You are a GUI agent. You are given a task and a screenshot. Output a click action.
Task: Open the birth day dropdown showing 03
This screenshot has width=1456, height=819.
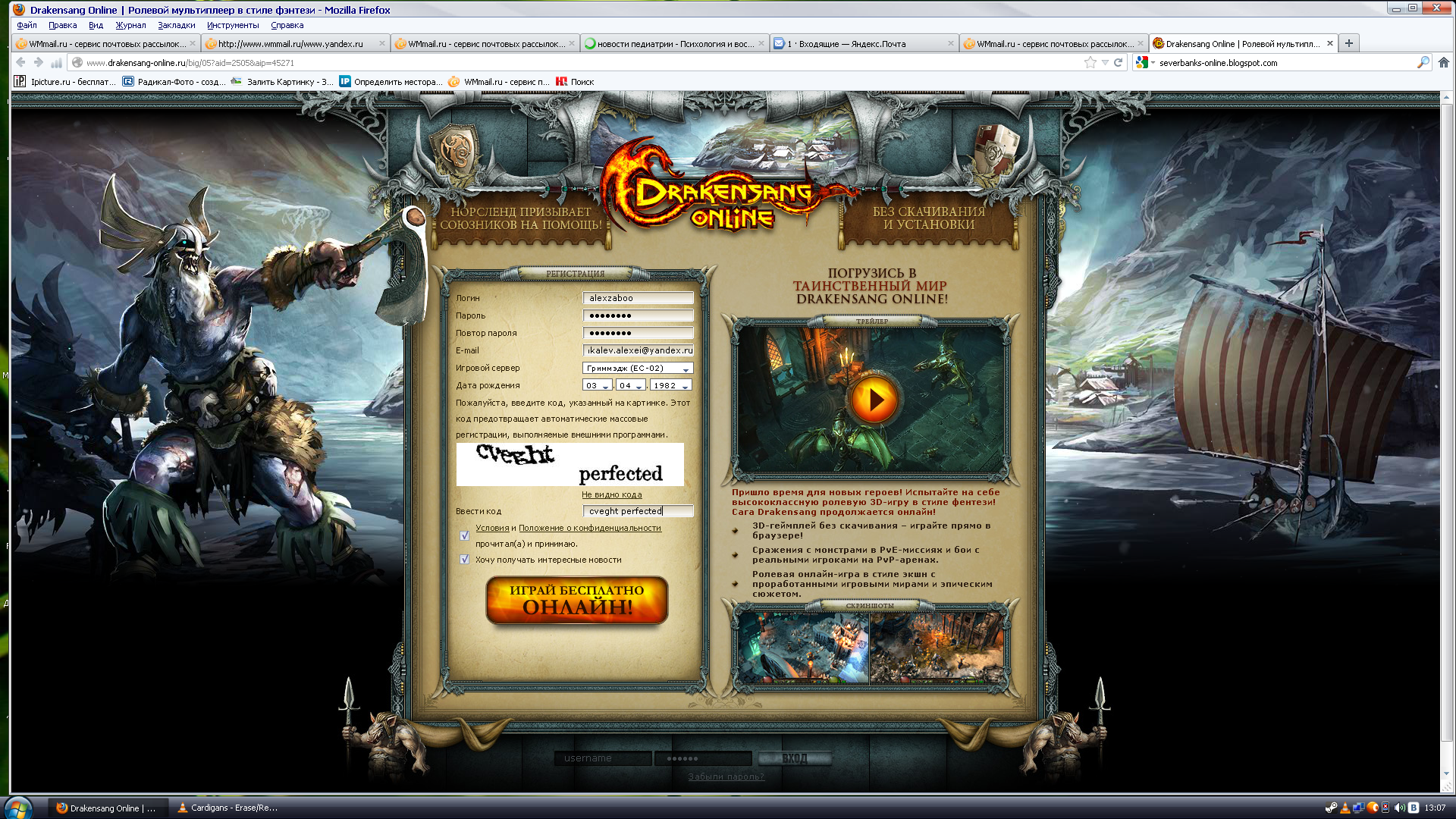(x=597, y=385)
